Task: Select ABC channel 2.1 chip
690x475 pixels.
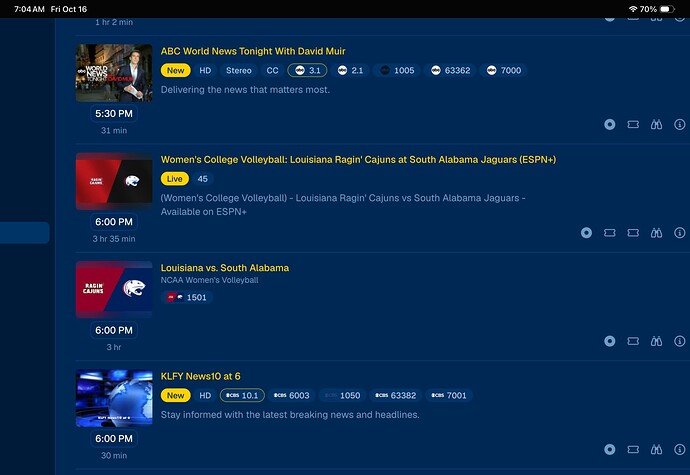Action: pos(350,70)
